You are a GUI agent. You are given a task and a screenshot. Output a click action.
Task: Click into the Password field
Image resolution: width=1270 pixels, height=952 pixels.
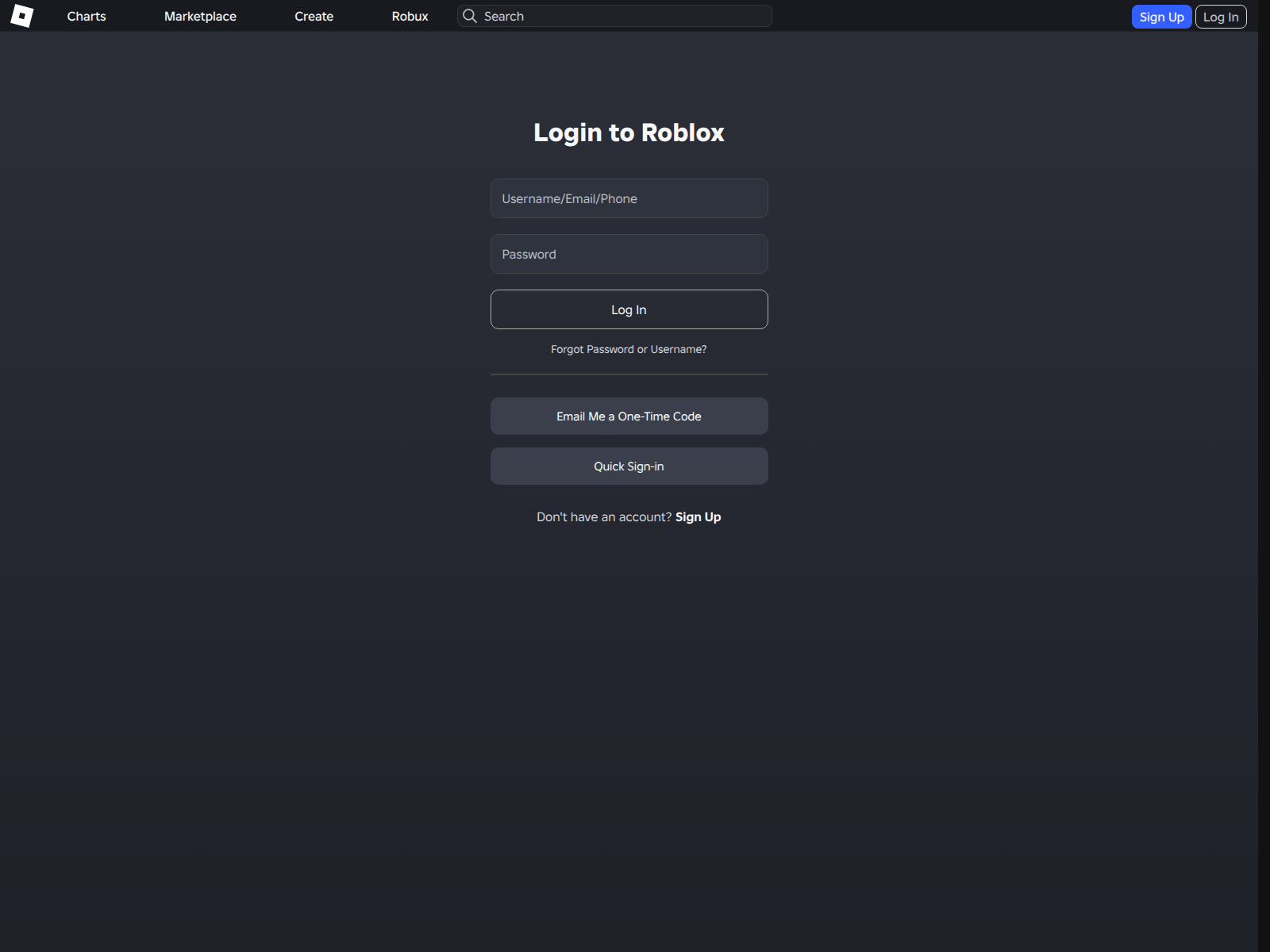(x=629, y=254)
